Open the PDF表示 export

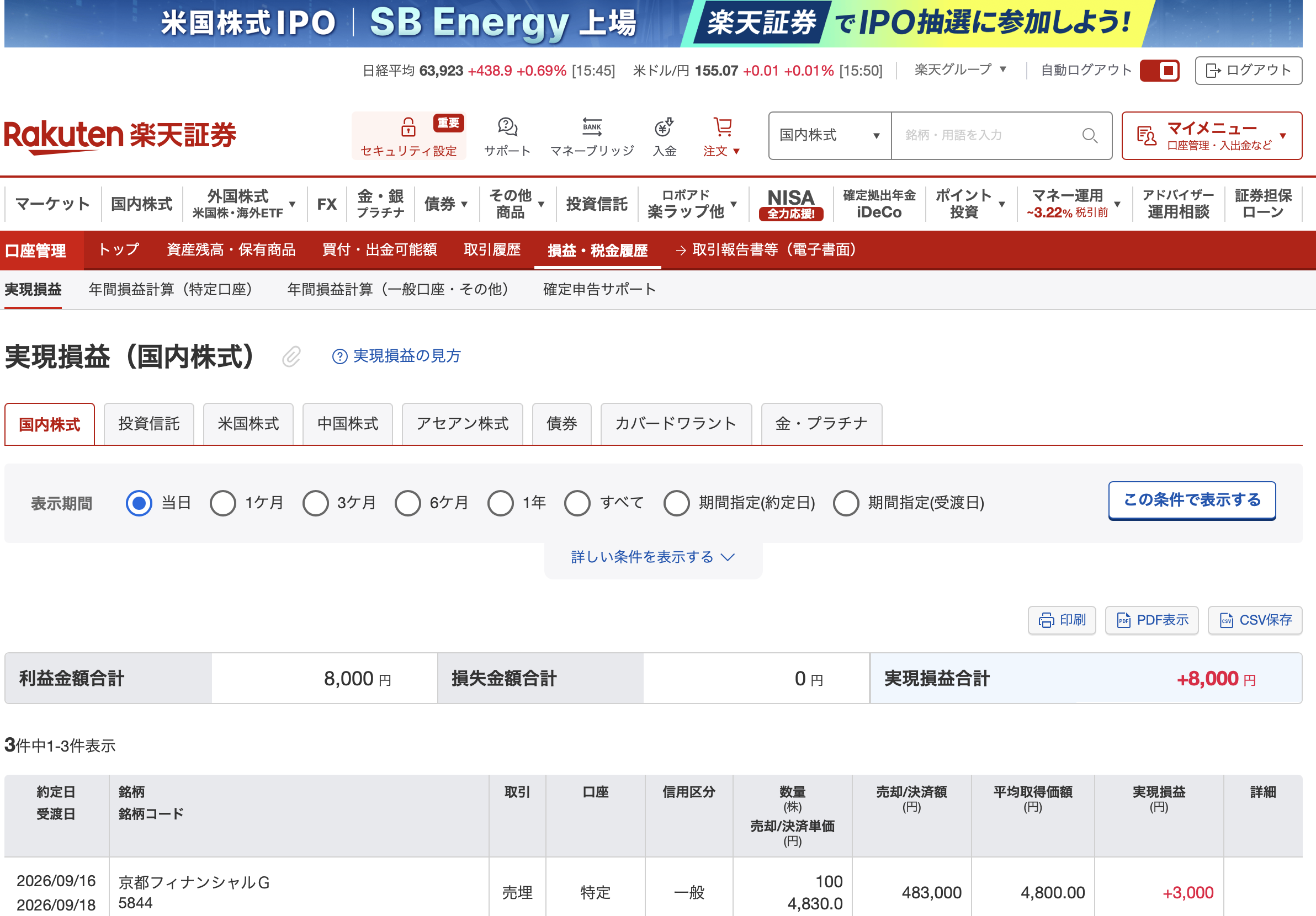(1151, 620)
